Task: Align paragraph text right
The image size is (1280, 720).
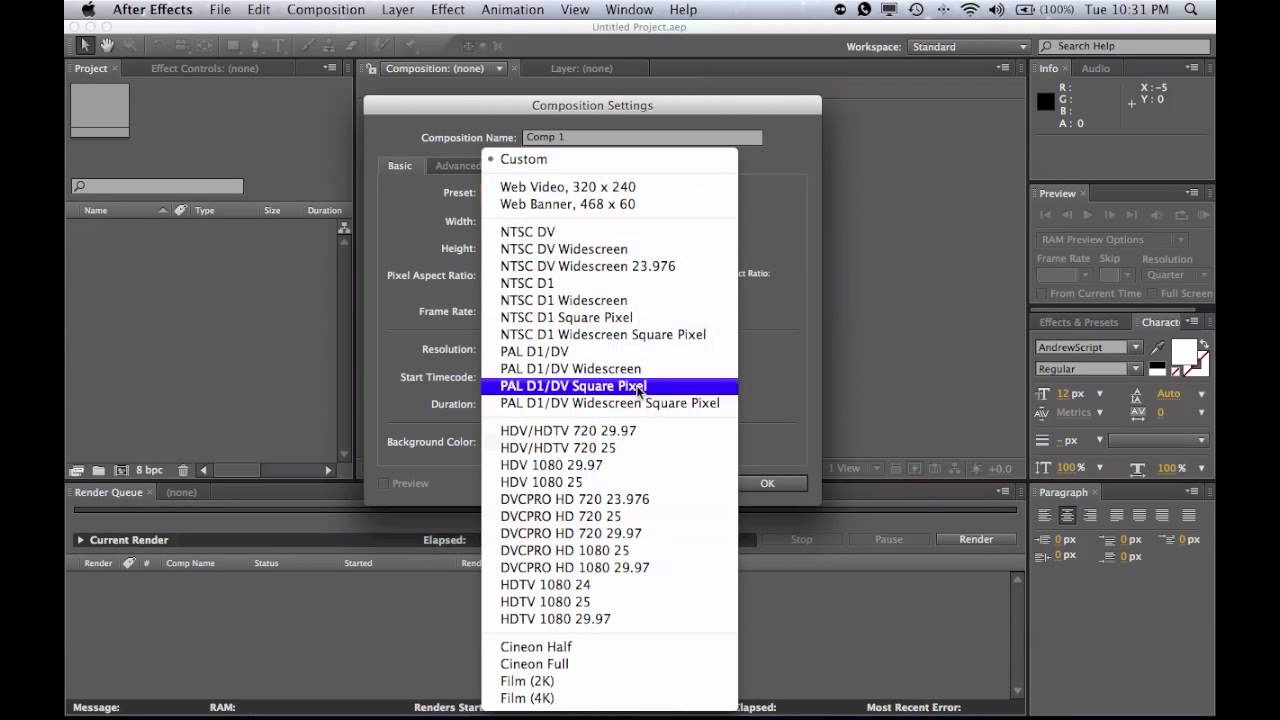Action: [x=1089, y=516]
